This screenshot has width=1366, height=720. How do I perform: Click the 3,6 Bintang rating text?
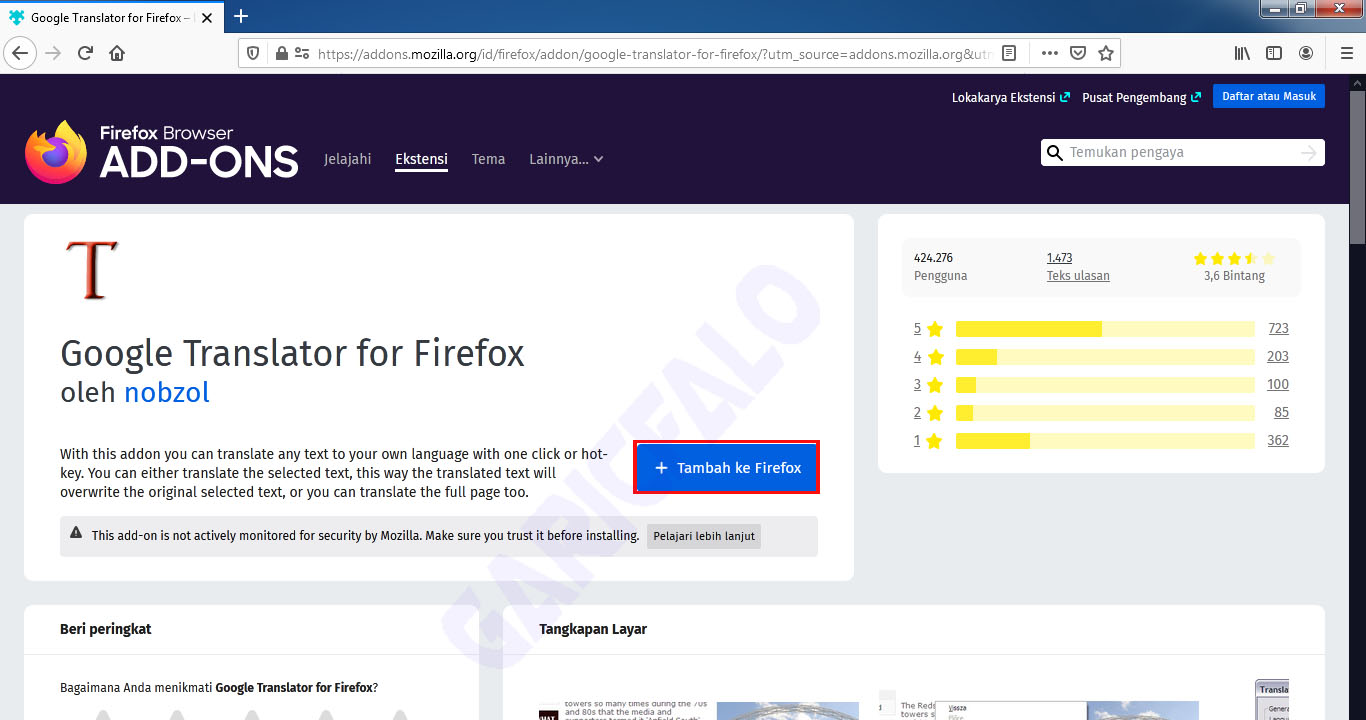tap(1234, 276)
